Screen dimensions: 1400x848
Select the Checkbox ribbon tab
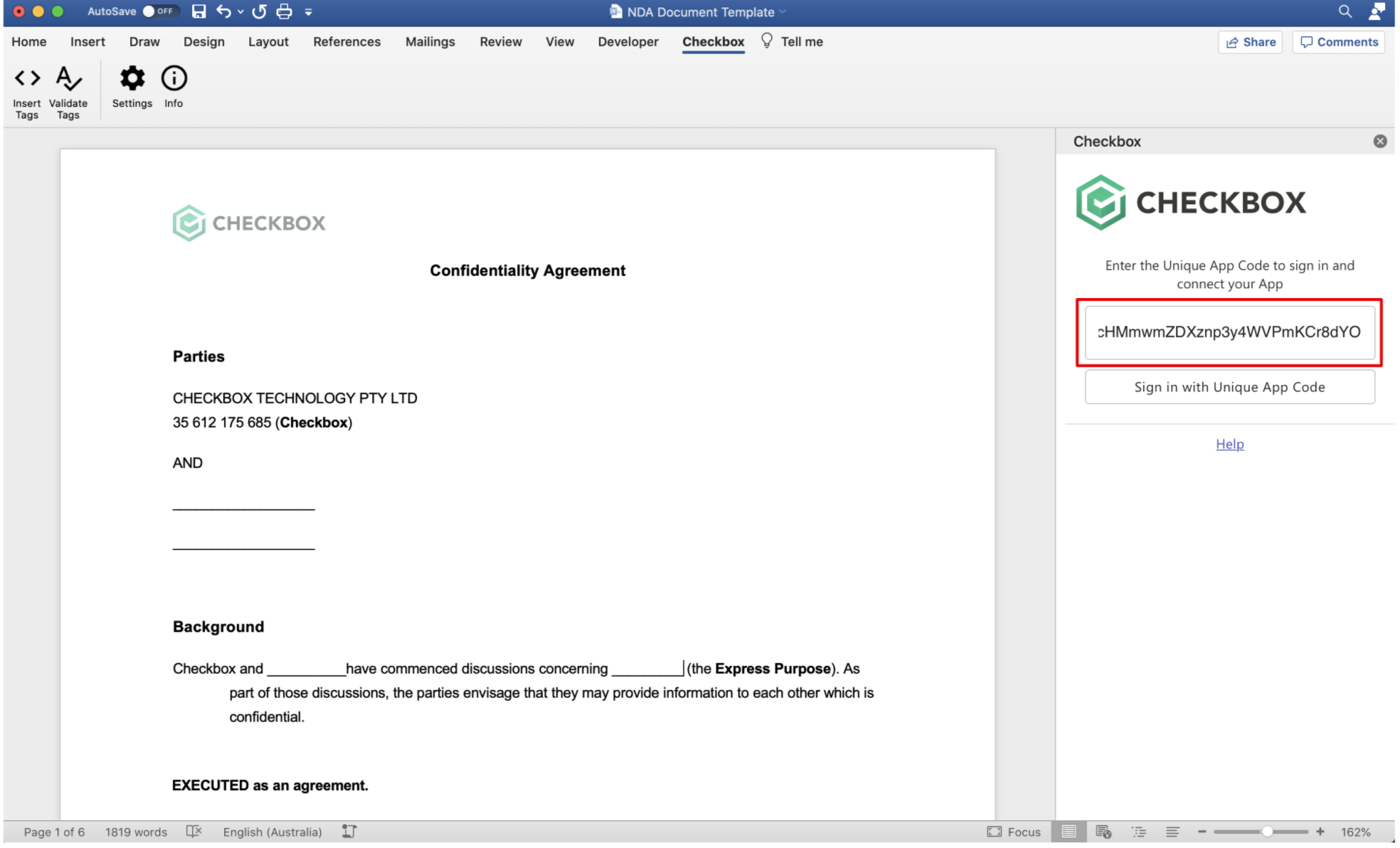(714, 42)
